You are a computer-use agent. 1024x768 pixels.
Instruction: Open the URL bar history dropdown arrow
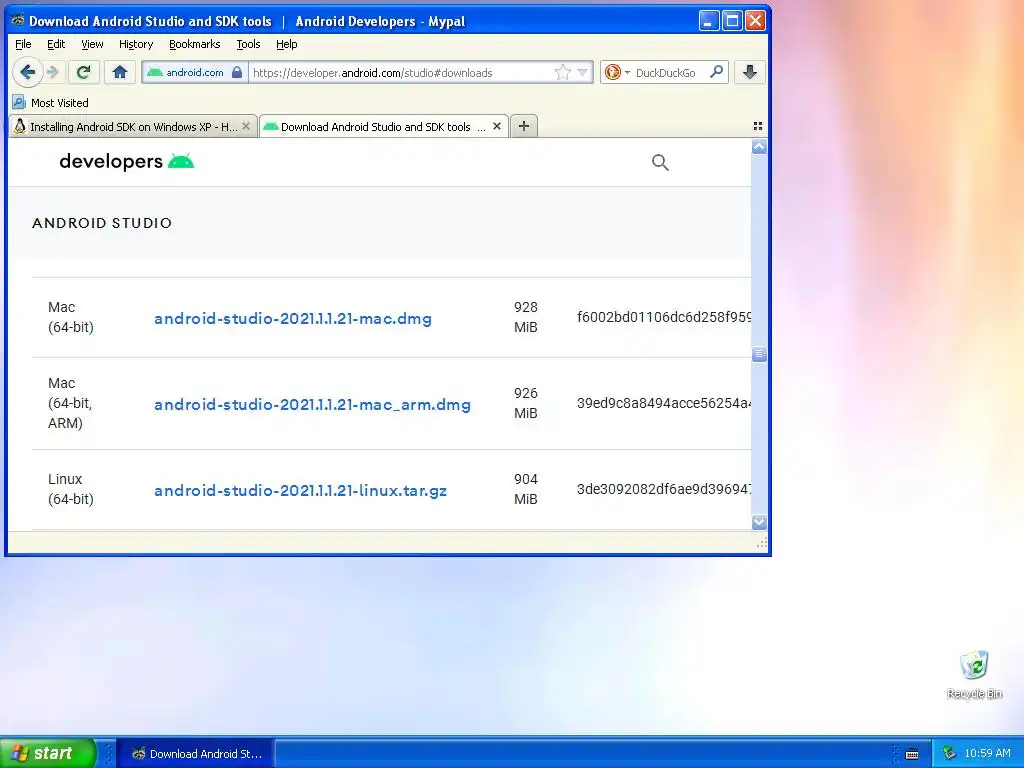(x=583, y=72)
